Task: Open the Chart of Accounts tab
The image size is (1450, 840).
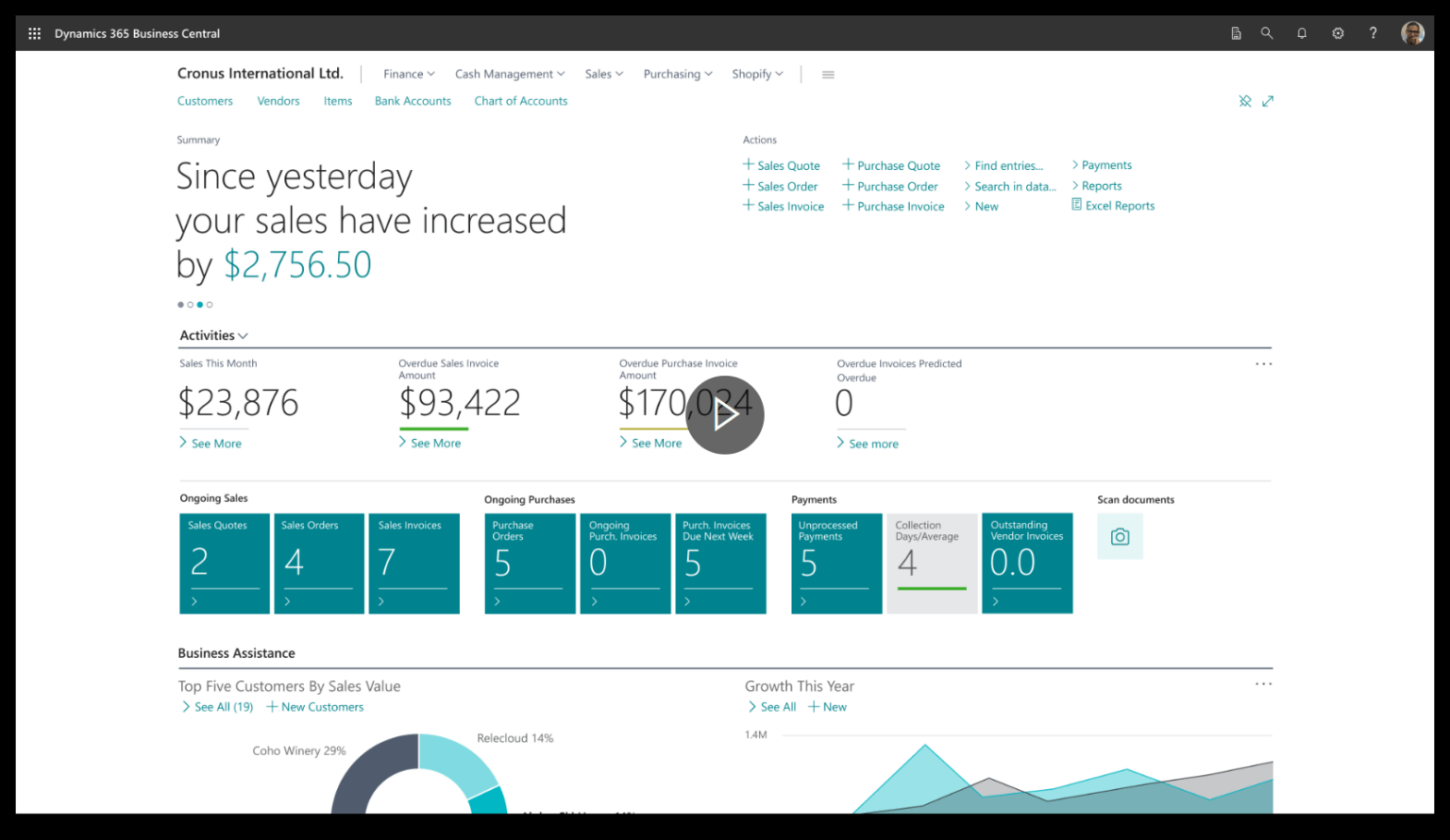Action: 520,101
